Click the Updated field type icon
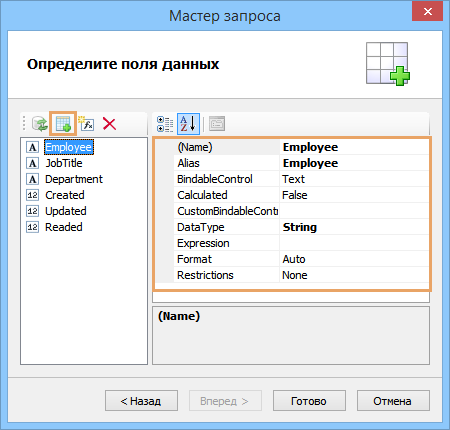Screen dimensions: 450x430 [x=32, y=211]
